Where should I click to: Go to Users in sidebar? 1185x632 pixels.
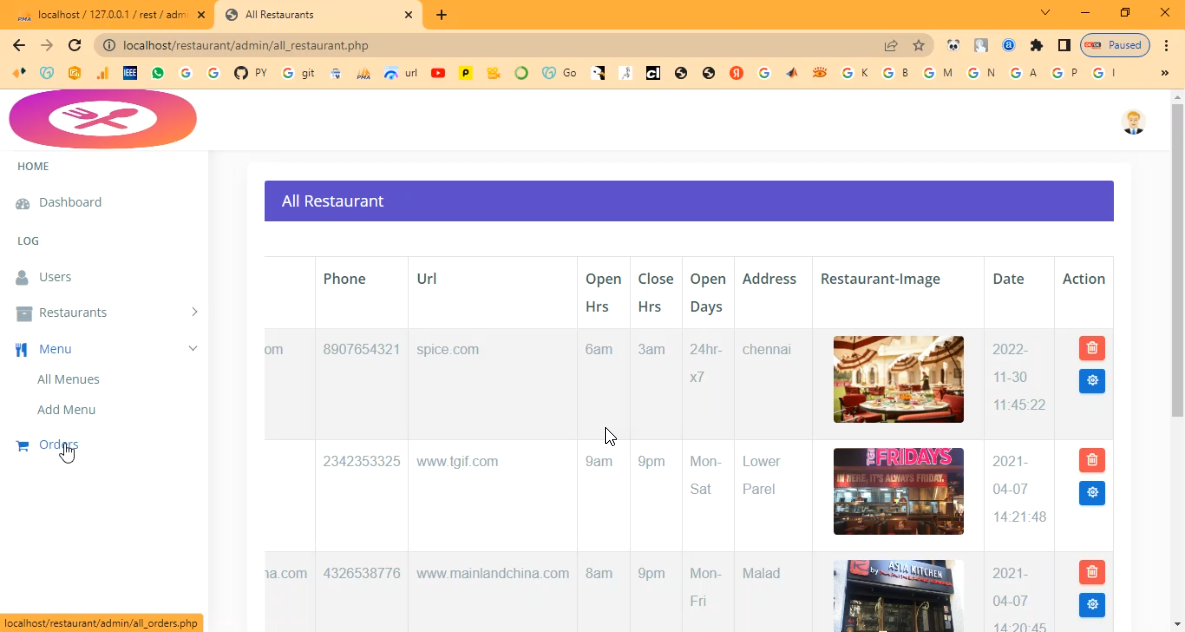[x=55, y=277]
